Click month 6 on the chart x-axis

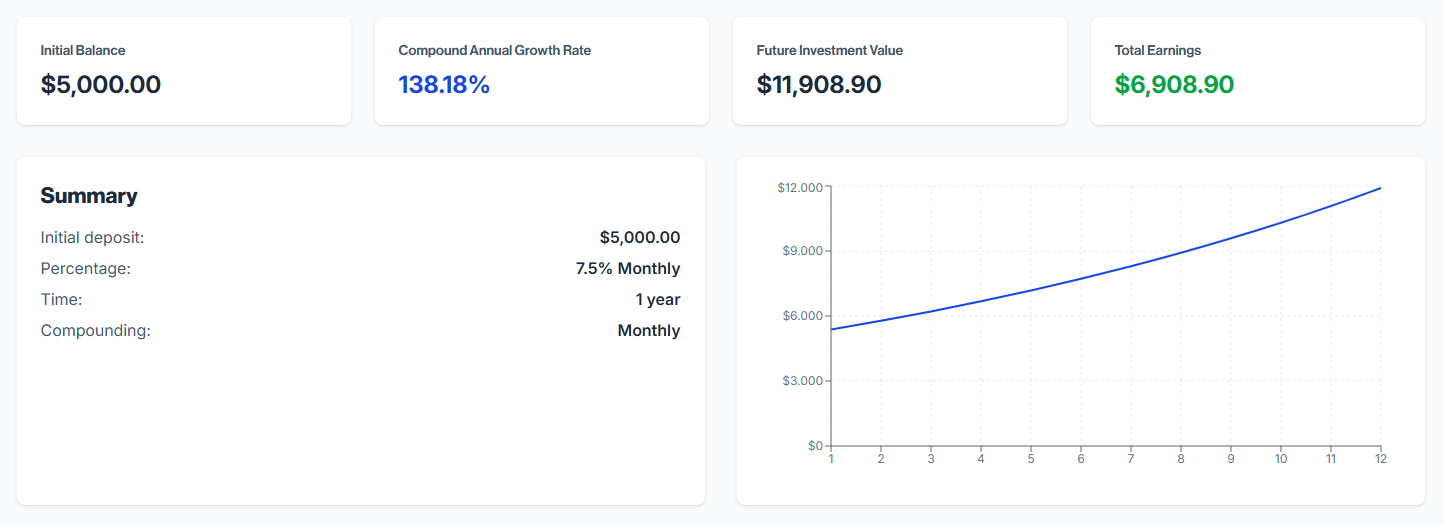click(x=1081, y=459)
